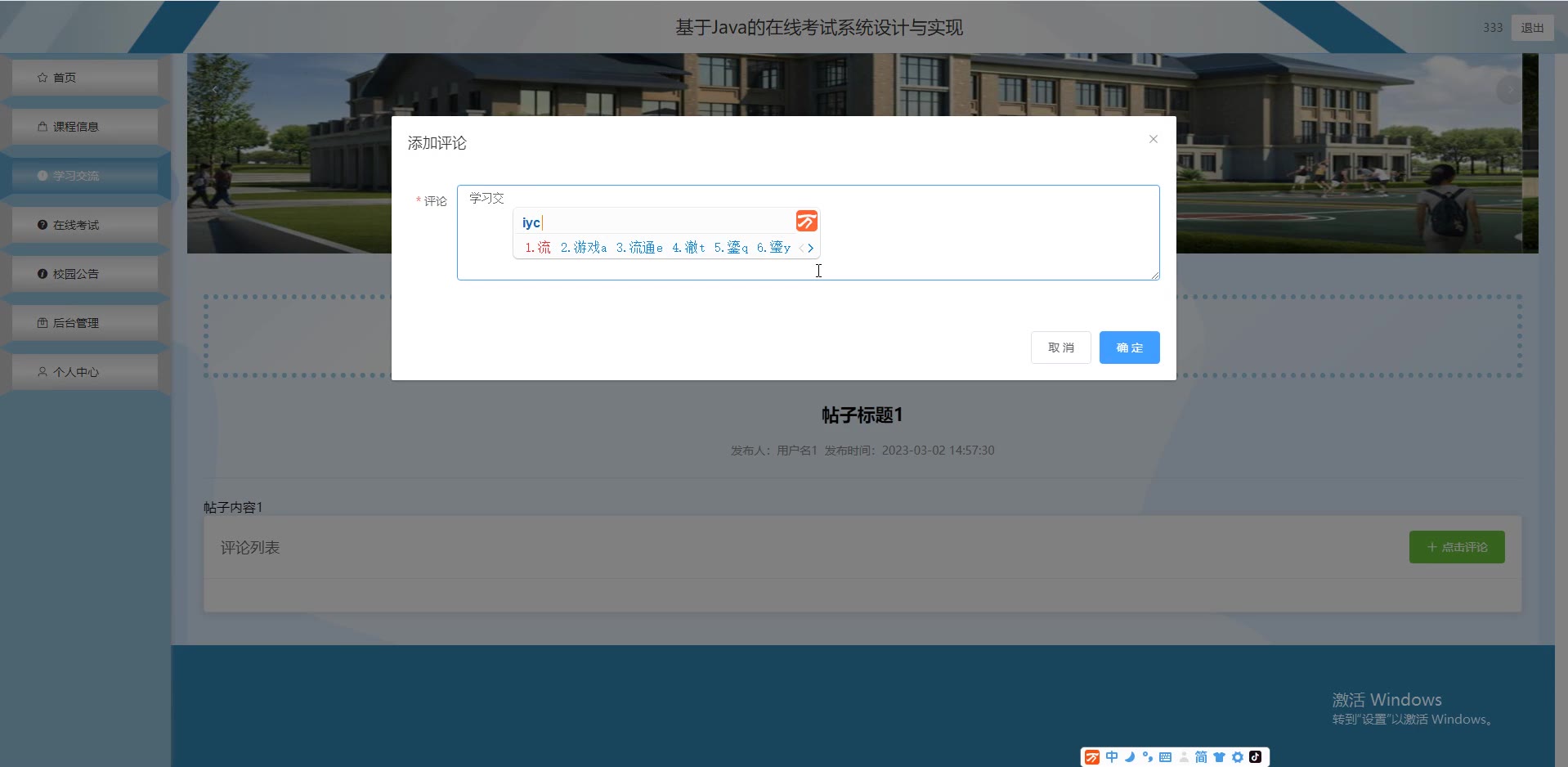Viewport: 1568px width, 767px height.
Task: Click the post title 帖子标题1
Action: pyautogui.click(x=862, y=415)
